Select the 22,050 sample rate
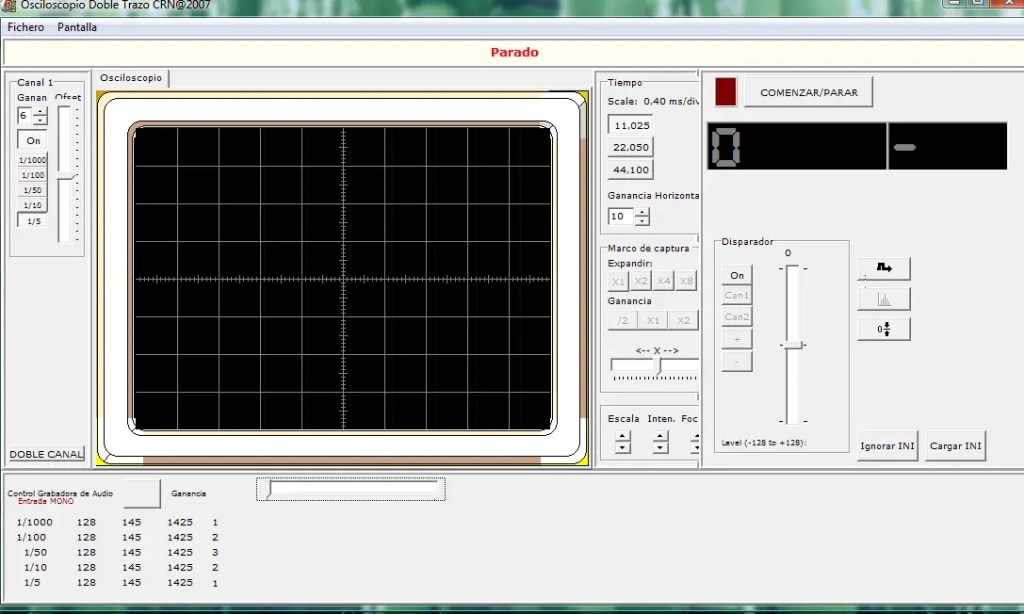Screen dimensions: 1024x614 [x=631, y=147]
